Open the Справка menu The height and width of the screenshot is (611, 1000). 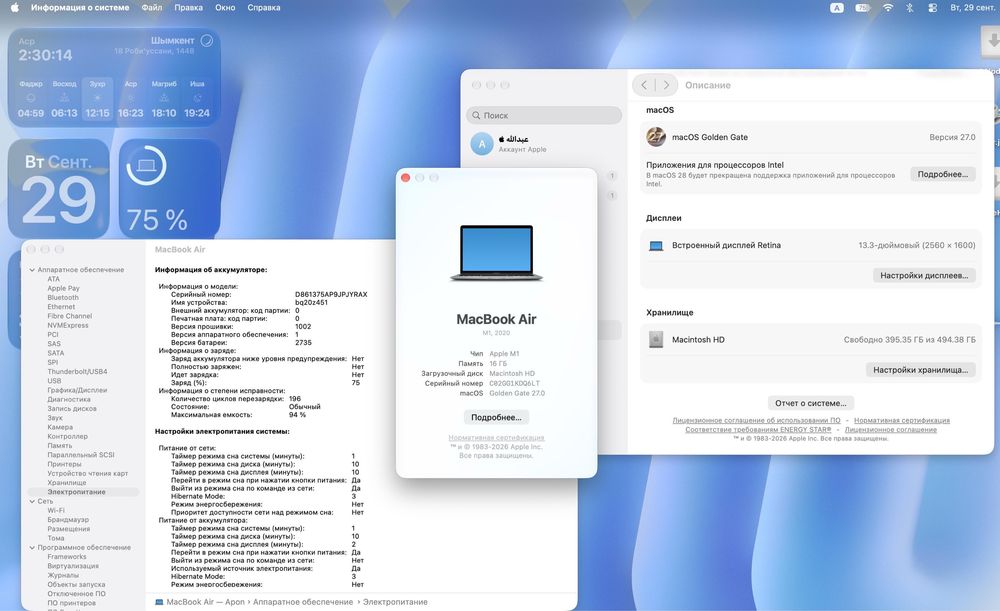pyautogui.click(x=263, y=8)
